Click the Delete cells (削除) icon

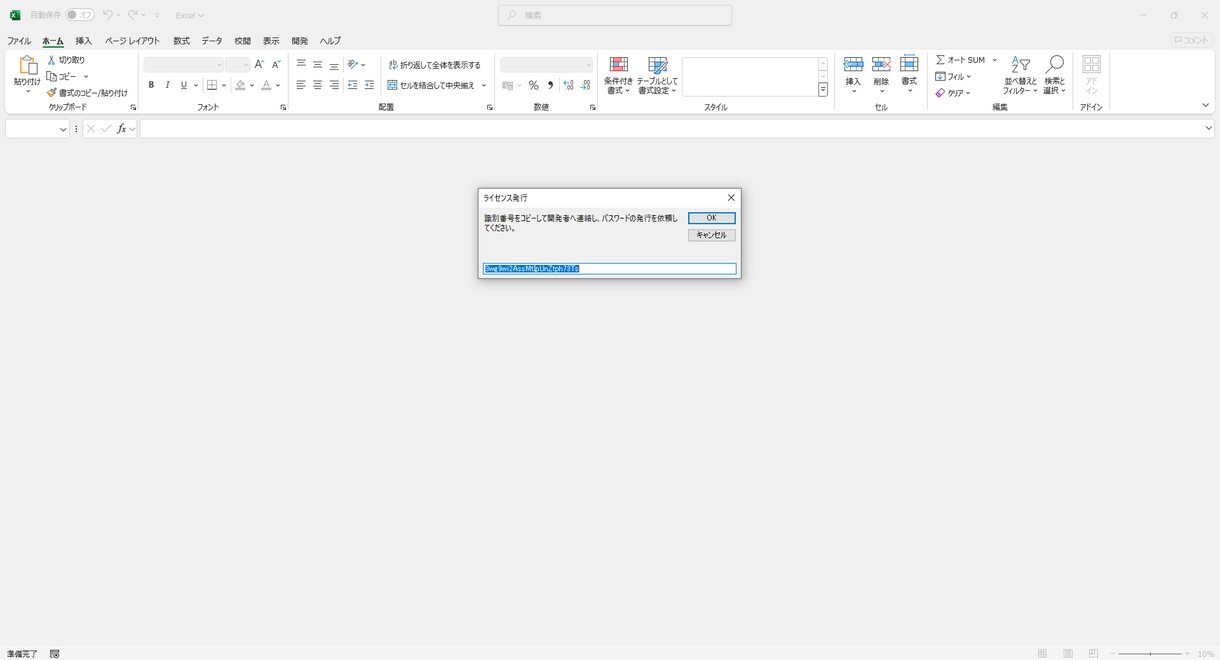[881, 65]
